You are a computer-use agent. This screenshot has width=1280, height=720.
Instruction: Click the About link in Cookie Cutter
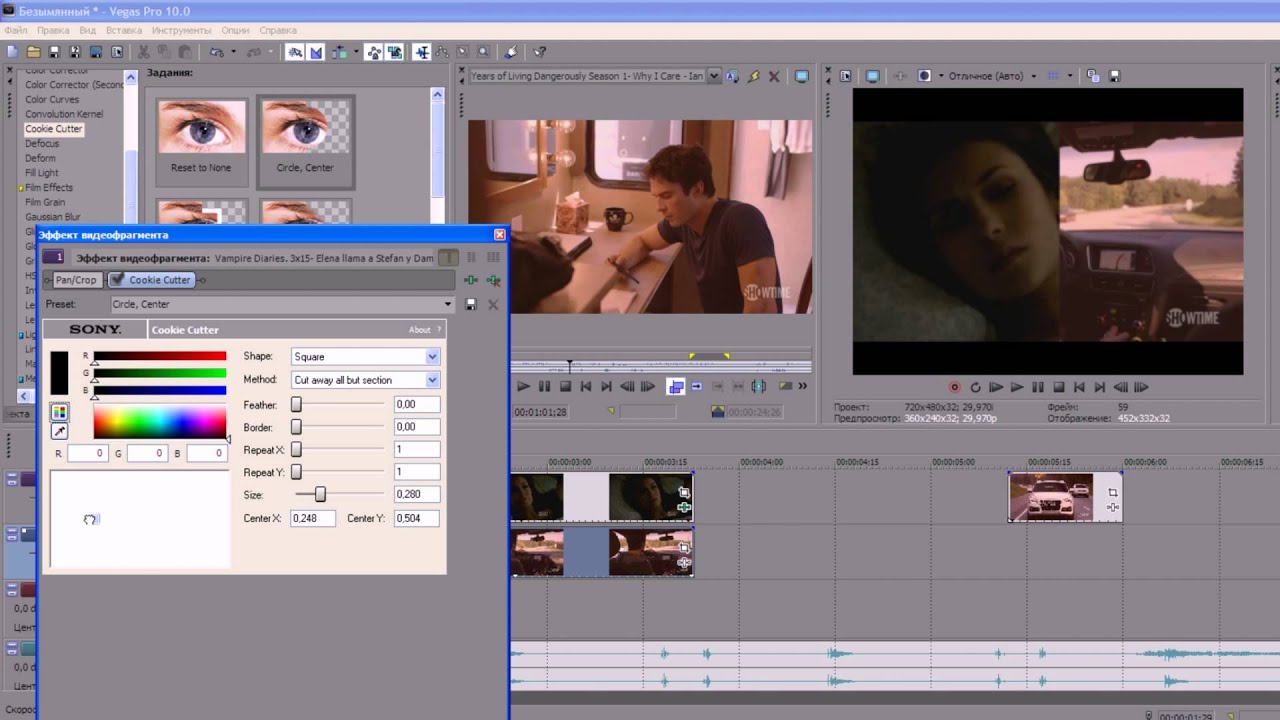tap(420, 330)
